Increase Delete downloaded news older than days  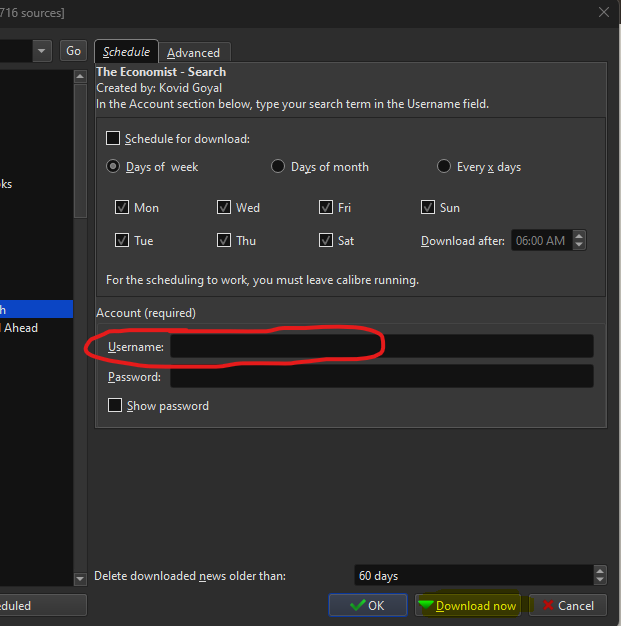coord(600,571)
